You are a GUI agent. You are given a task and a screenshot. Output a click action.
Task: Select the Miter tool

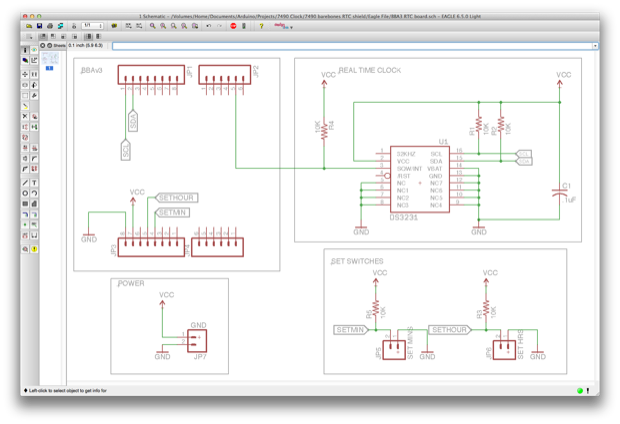[x=34, y=159]
